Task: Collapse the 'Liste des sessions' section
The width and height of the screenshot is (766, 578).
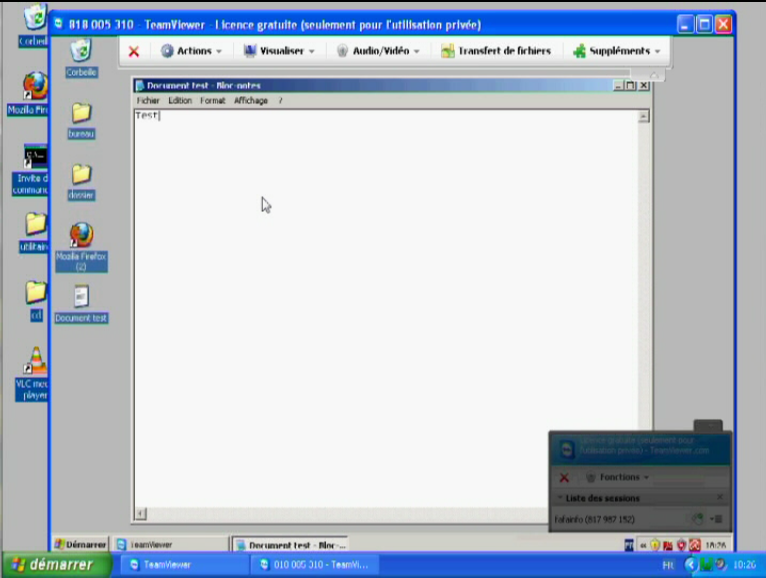Action: [560, 497]
